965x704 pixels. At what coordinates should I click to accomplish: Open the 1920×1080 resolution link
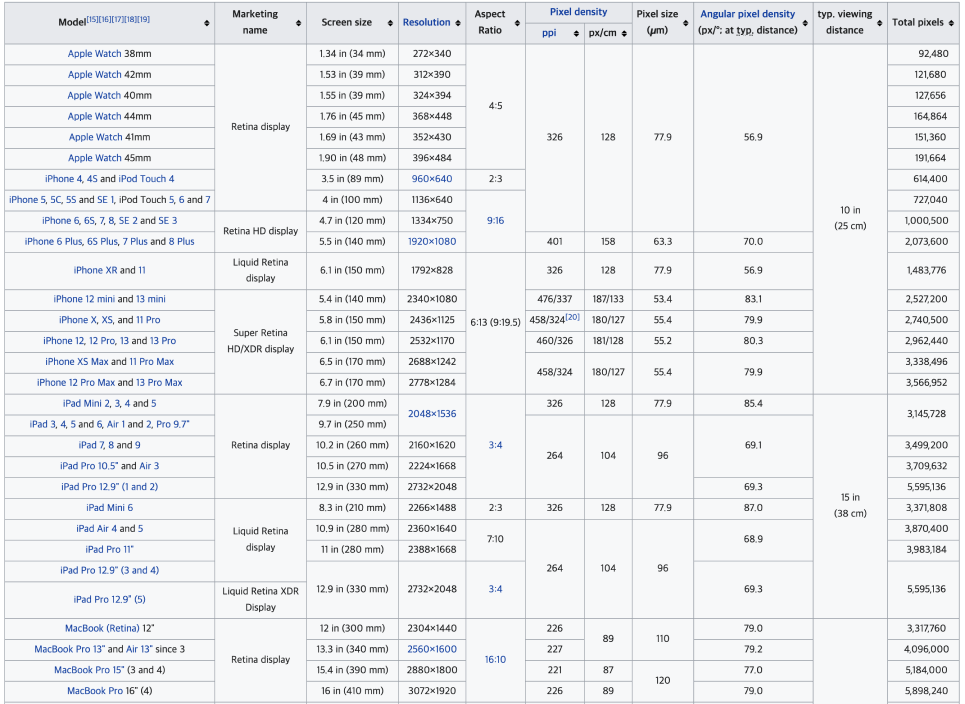[x=432, y=241]
